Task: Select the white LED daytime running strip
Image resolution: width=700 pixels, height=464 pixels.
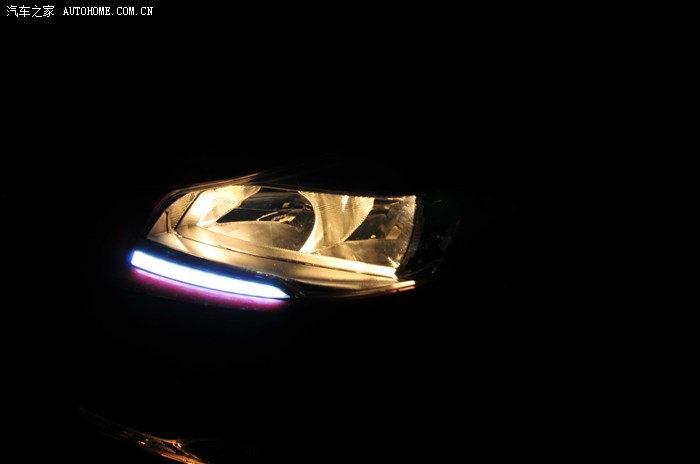Action: coord(208,275)
